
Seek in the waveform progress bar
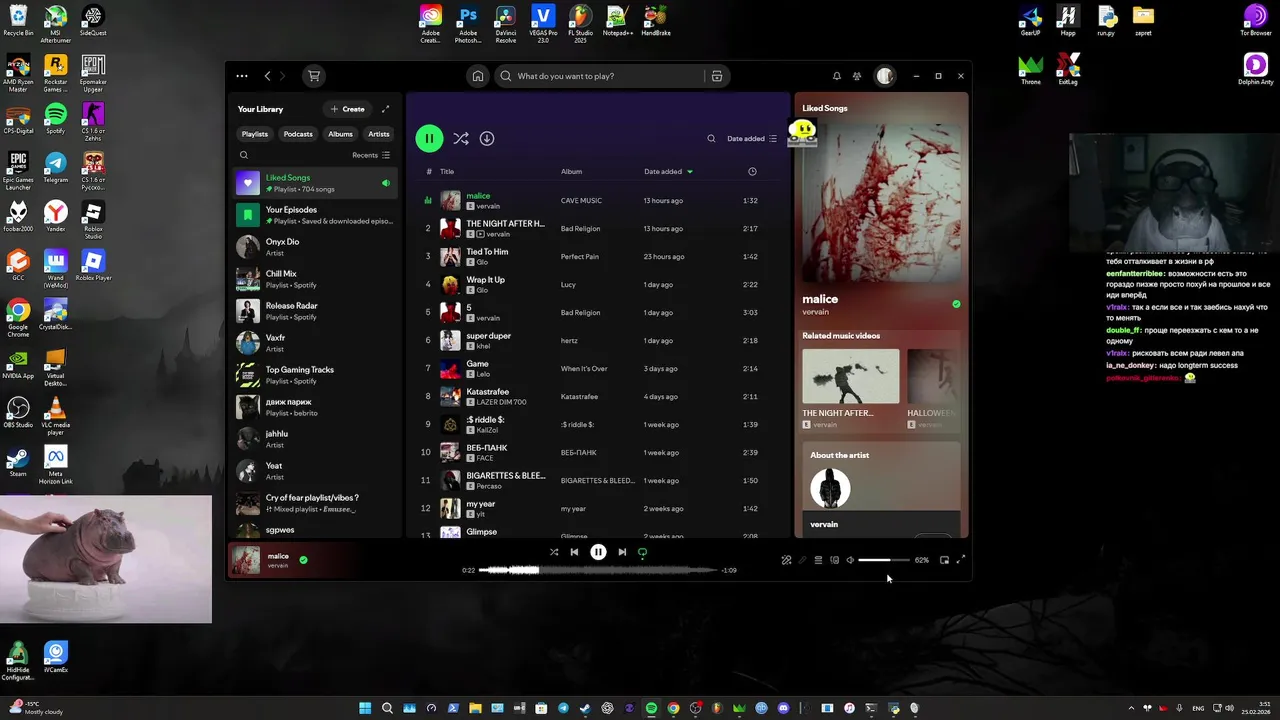coord(598,570)
